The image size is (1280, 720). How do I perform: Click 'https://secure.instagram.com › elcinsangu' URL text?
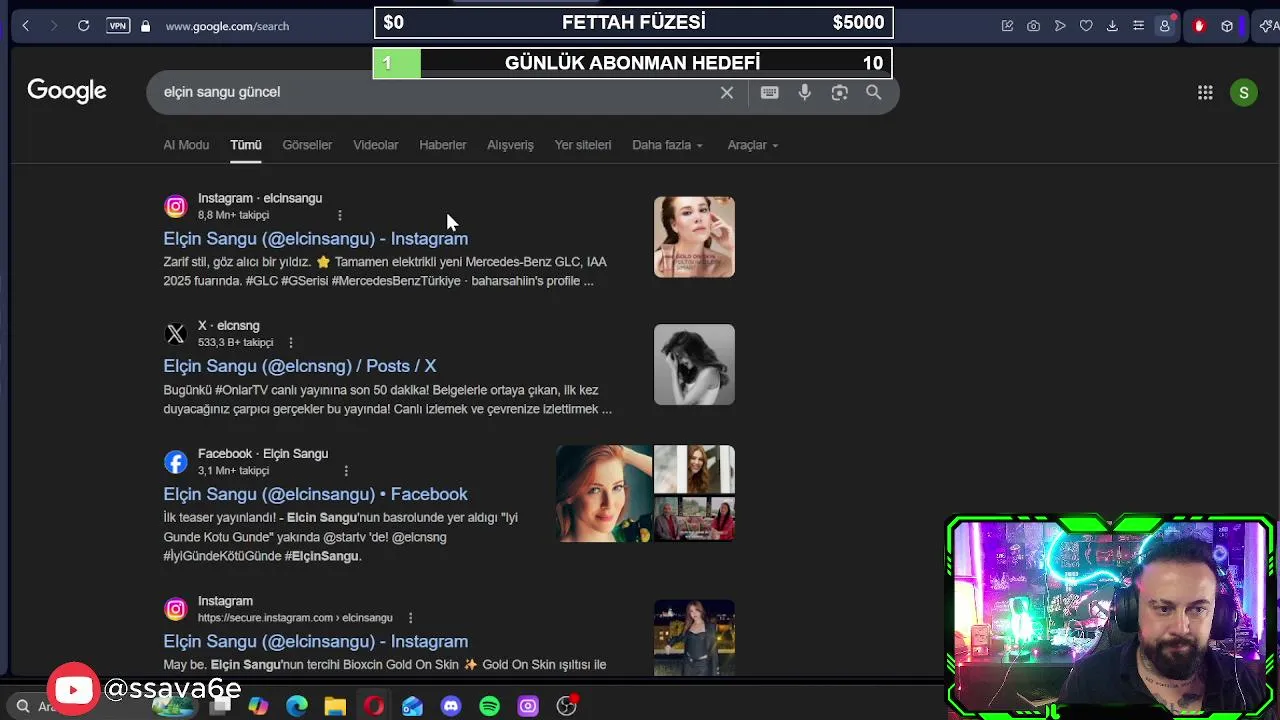(295, 618)
